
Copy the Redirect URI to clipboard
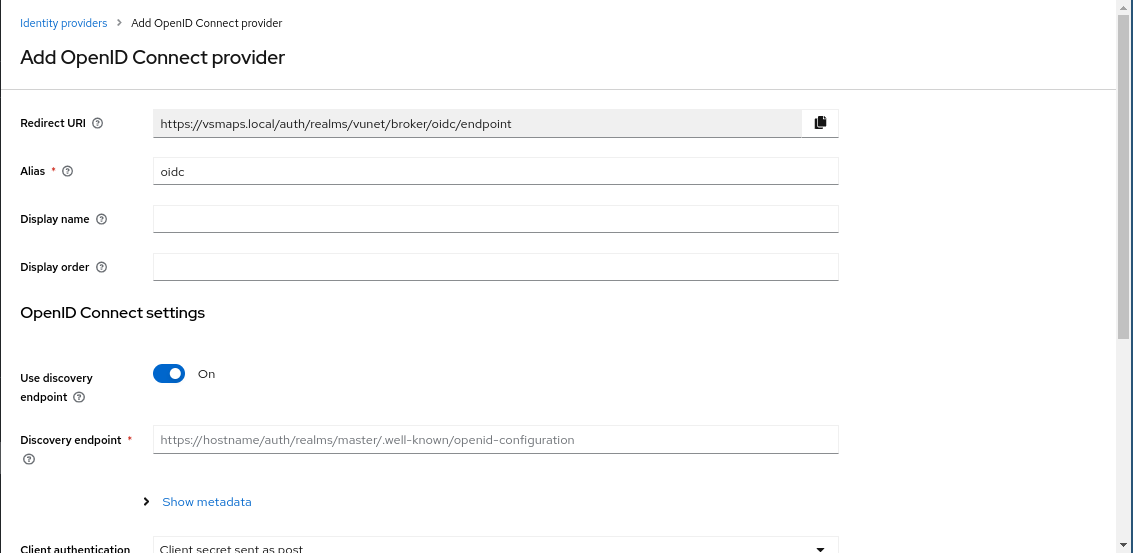point(820,123)
